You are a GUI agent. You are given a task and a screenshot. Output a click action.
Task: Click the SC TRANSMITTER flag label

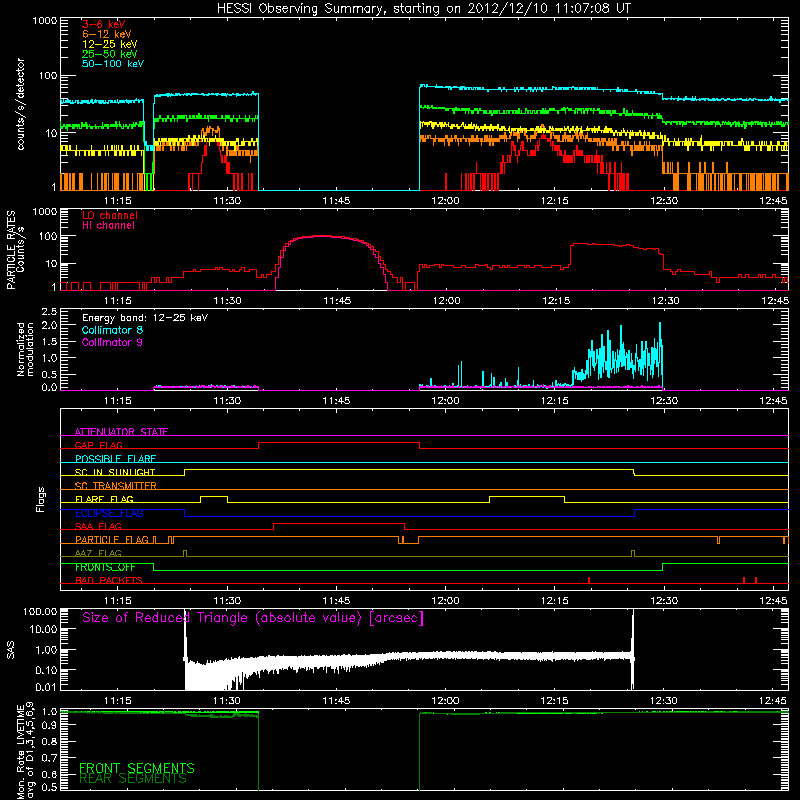point(115,485)
